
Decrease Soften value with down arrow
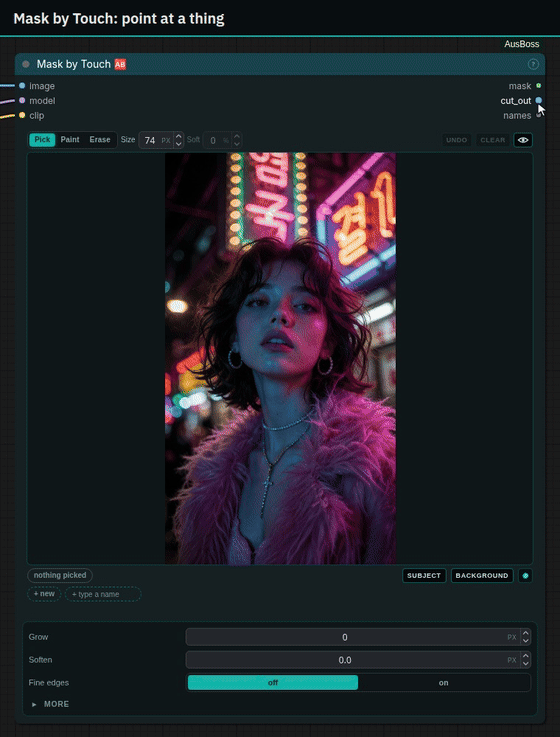[526, 664]
